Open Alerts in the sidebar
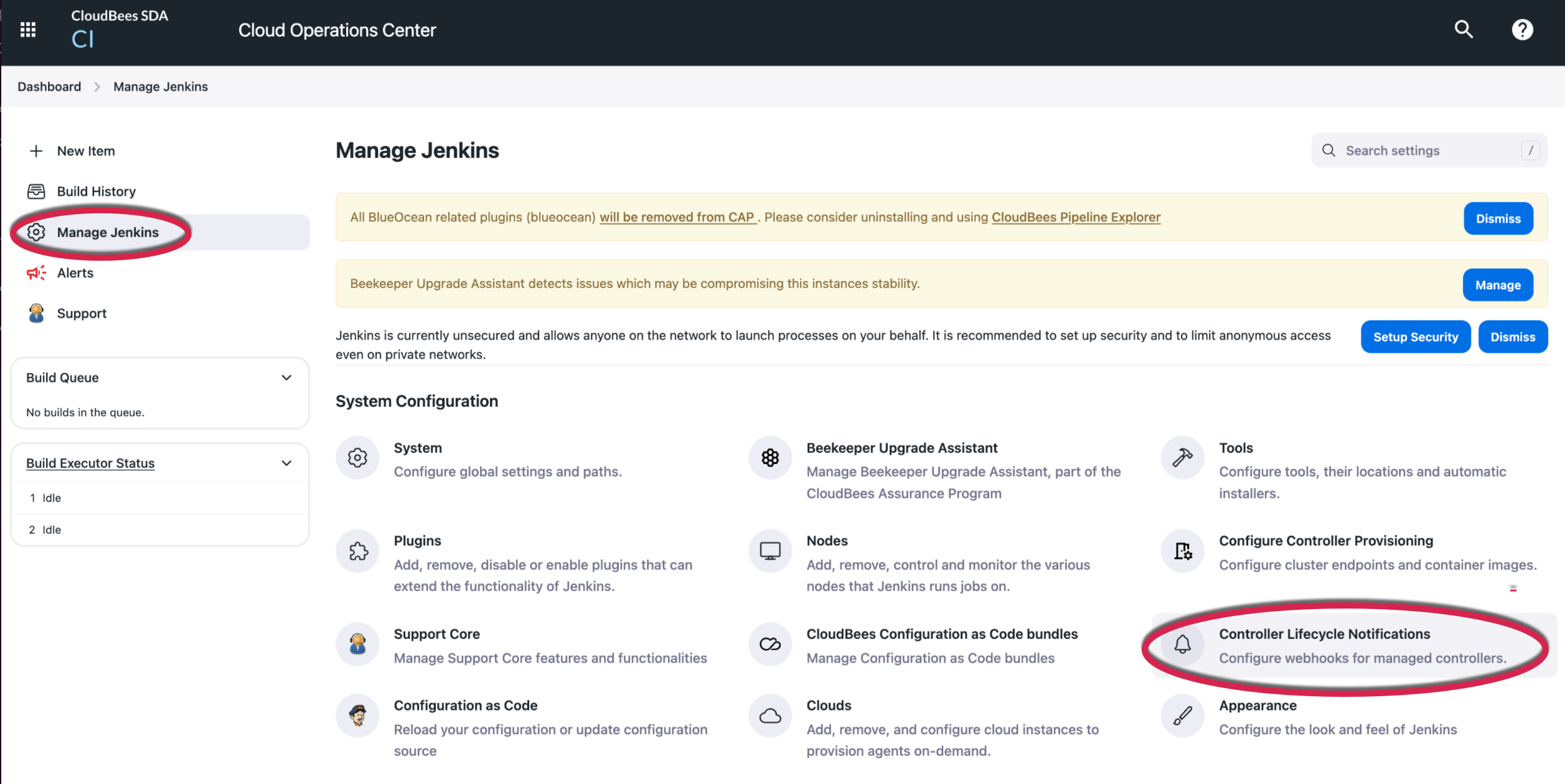Viewport: 1565px width, 784px height. tap(75, 273)
